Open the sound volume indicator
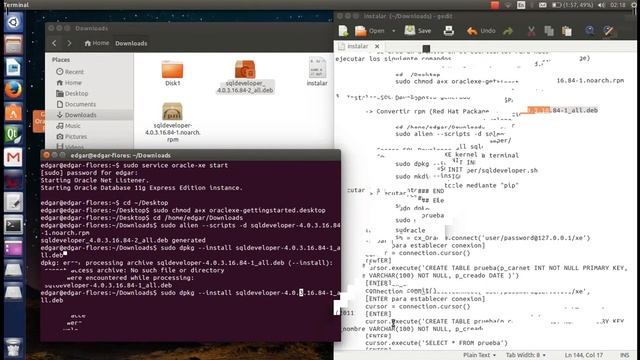 602,5
